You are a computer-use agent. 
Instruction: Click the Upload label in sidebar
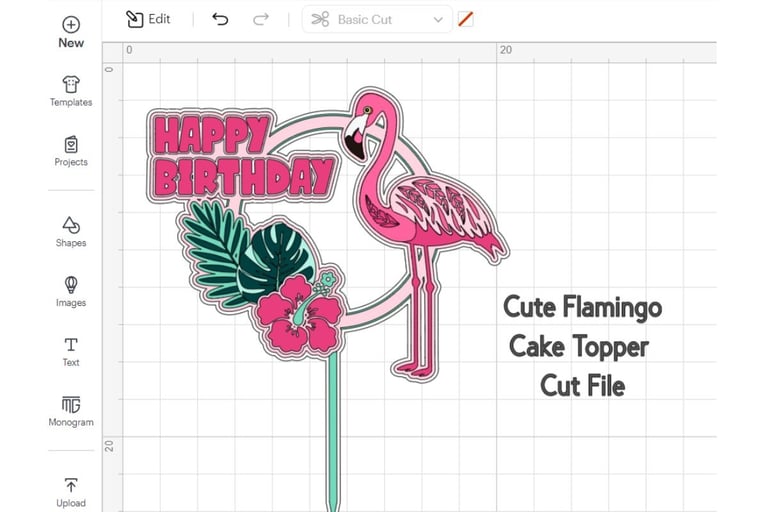click(x=71, y=503)
